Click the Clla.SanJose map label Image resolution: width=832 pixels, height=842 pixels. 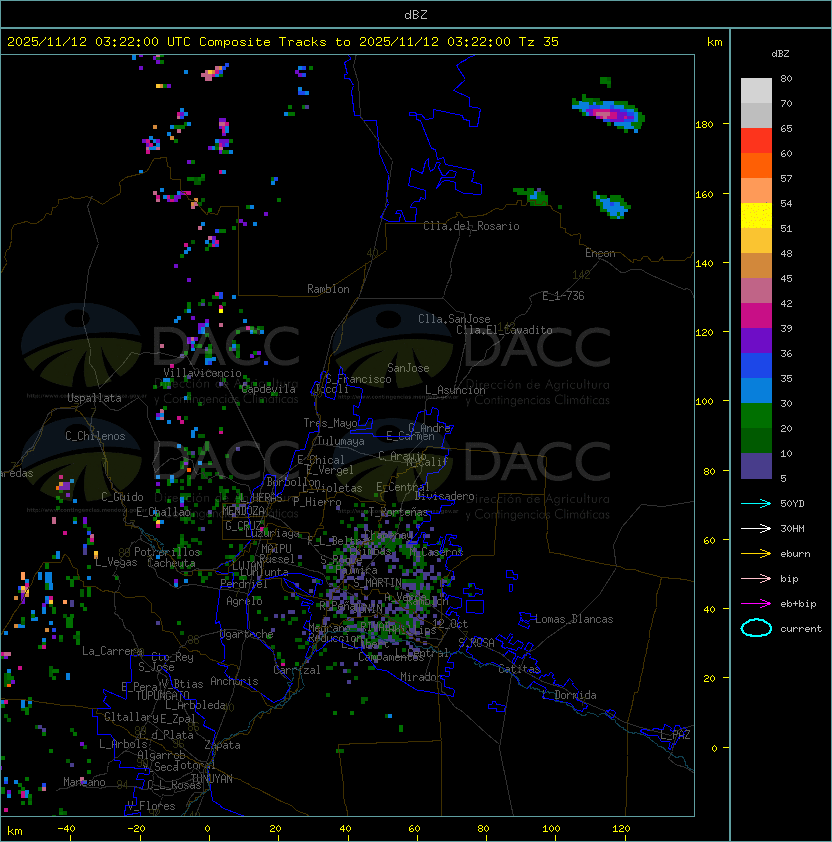tap(454, 319)
